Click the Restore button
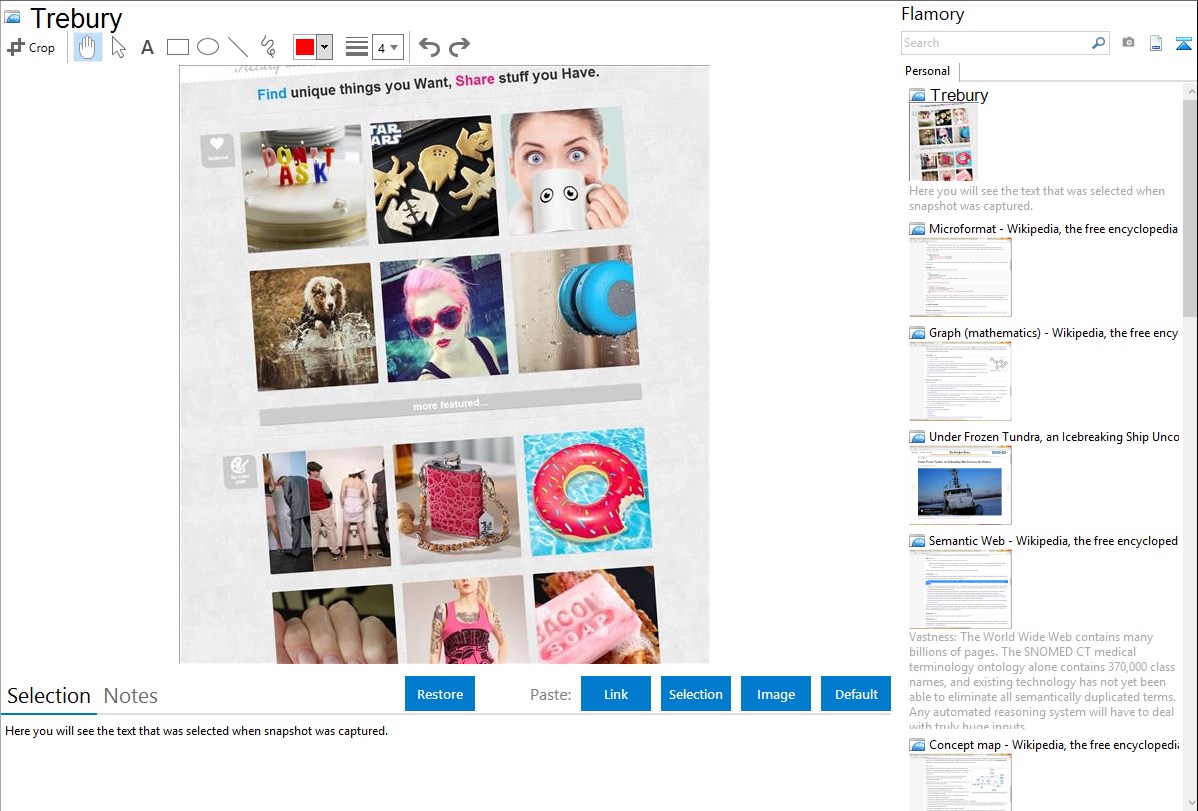This screenshot has width=1198, height=811. pos(440,694)
